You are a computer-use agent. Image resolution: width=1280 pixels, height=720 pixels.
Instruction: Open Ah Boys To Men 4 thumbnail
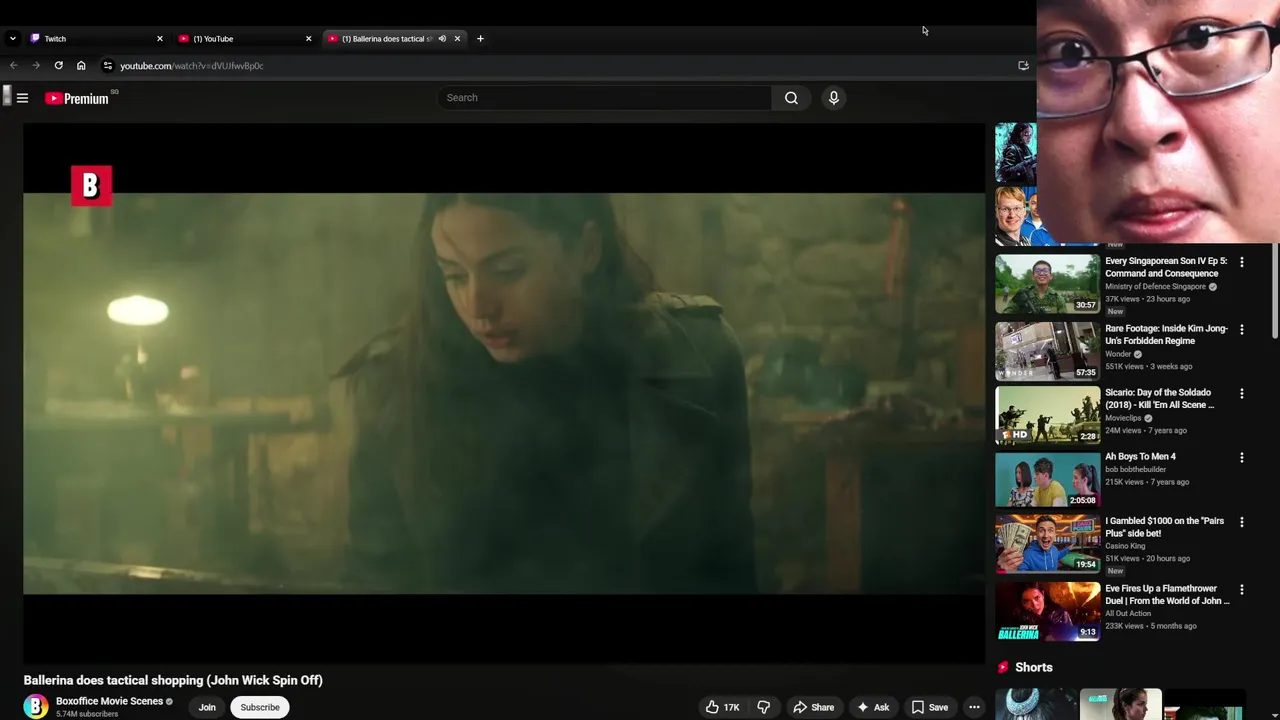pos(1047,479)
